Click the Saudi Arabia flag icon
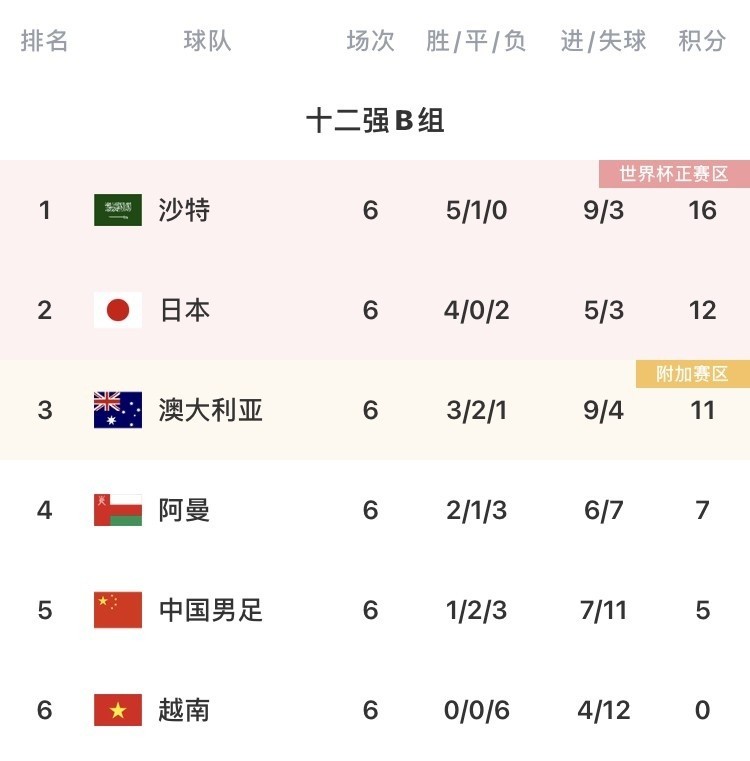The height and width of the screenshot is (761, 750). [118, 210]
